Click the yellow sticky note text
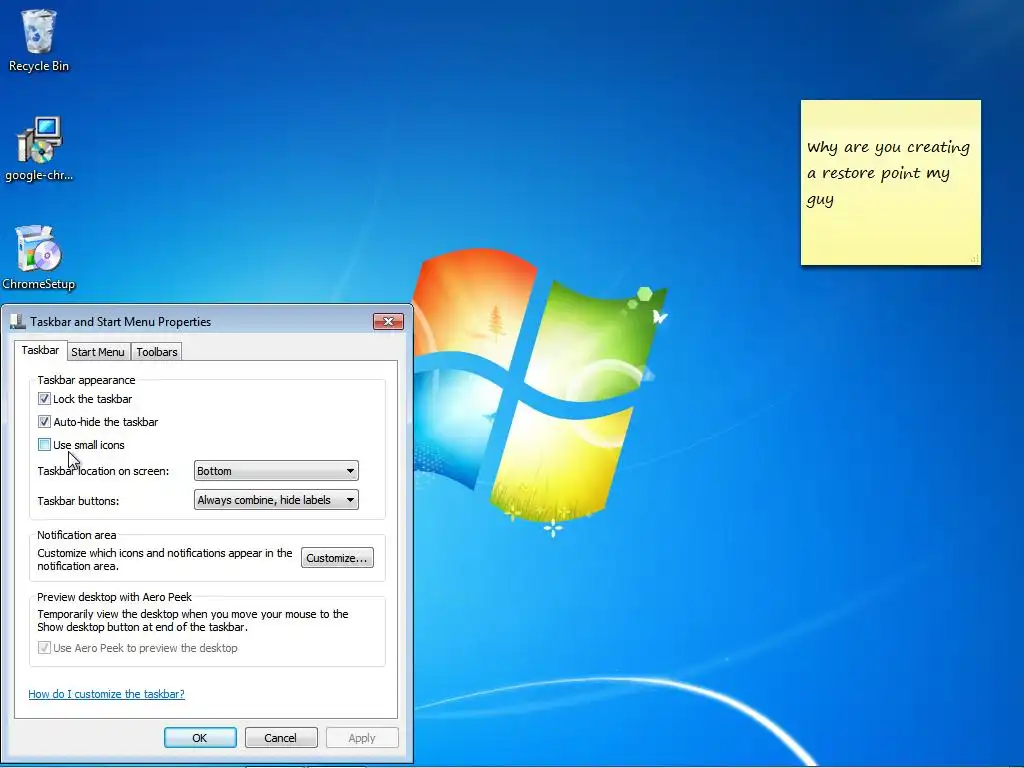Viewport: 1024px width, 768px height. pyautogui.click(x=888, y=173)
